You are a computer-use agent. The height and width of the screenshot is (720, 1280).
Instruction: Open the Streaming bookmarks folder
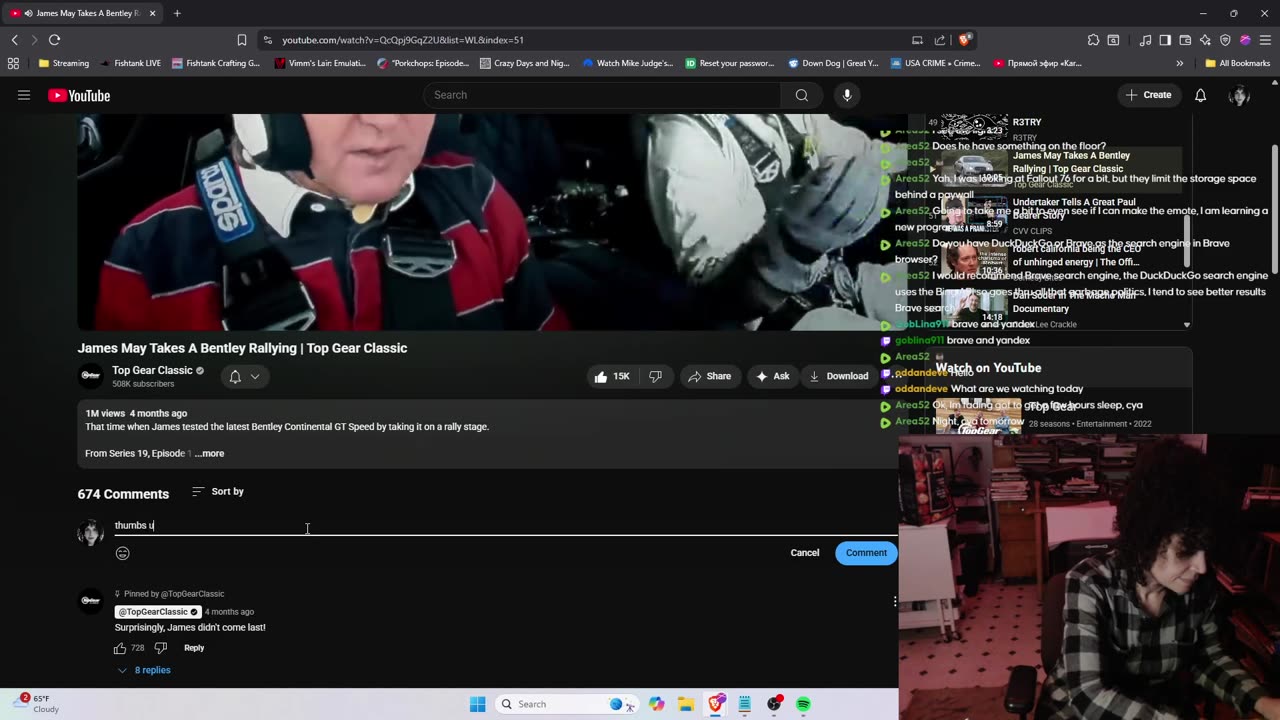click(63, 63)
